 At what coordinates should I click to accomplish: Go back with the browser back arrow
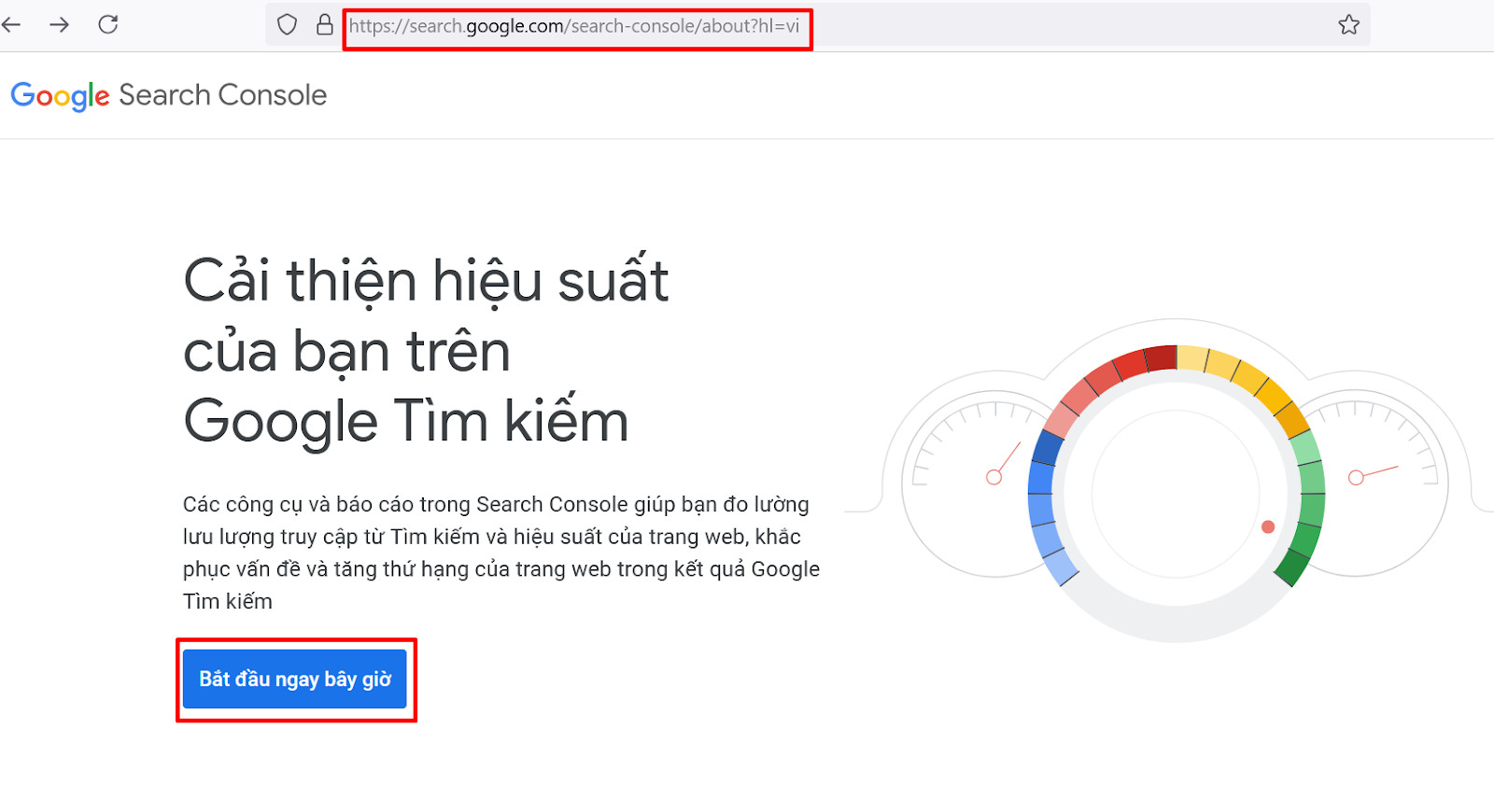pos(11,24)
